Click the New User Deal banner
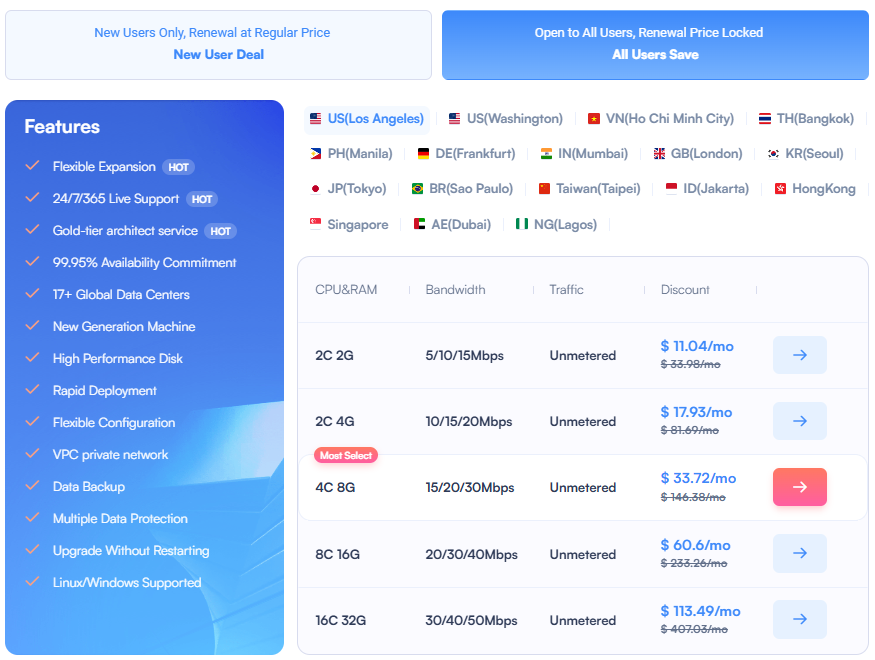Image resolution: width=875 pixels, height=660 pixels. pyautogui.click(x=218, y=44)
